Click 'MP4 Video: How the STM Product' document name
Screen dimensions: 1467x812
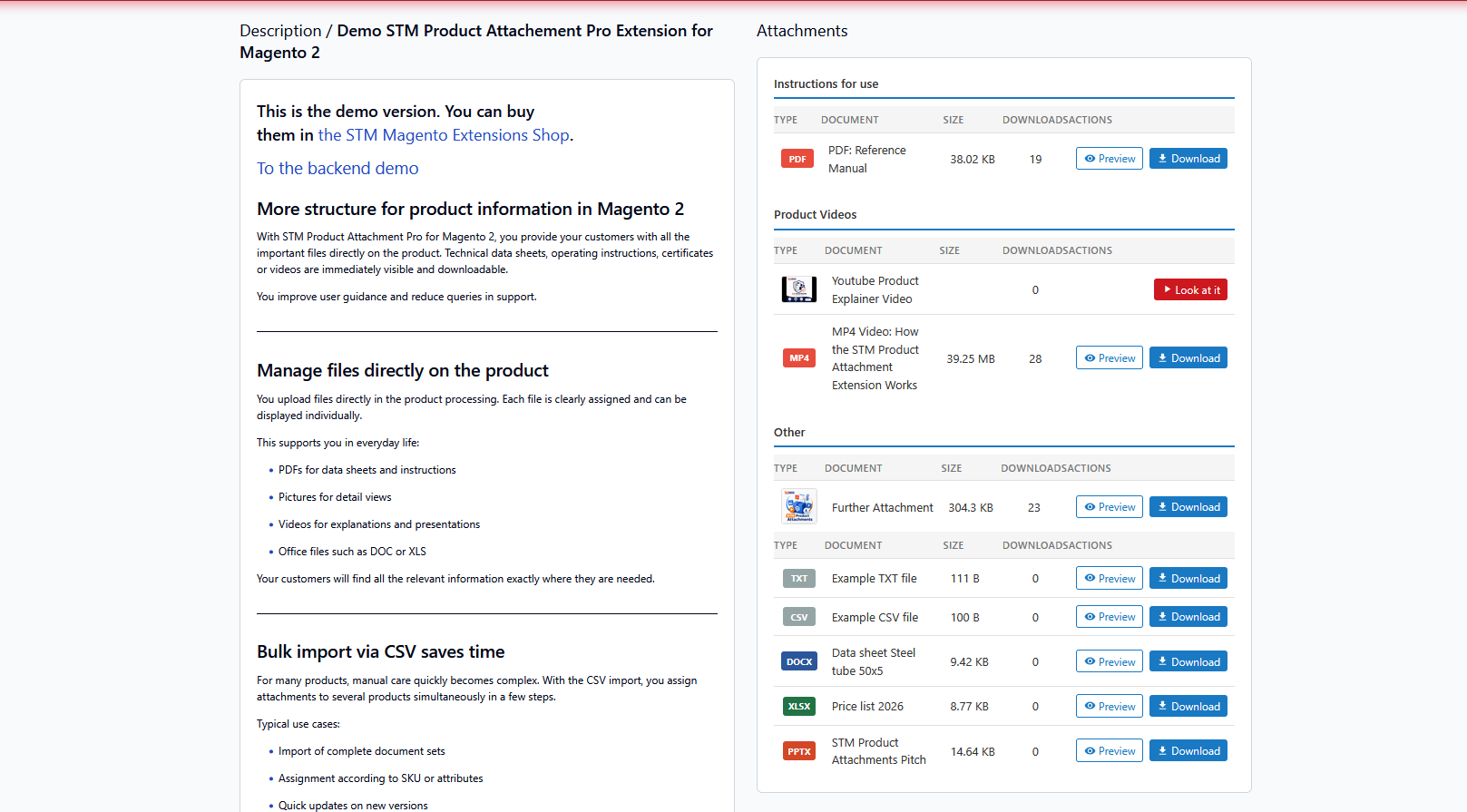click(x=875, y=358)
